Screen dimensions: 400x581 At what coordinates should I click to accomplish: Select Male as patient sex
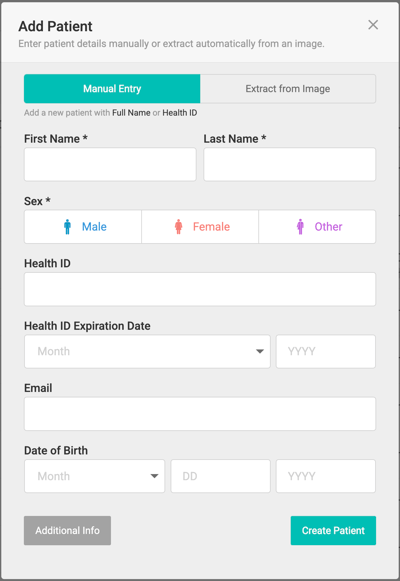(83, 227)
